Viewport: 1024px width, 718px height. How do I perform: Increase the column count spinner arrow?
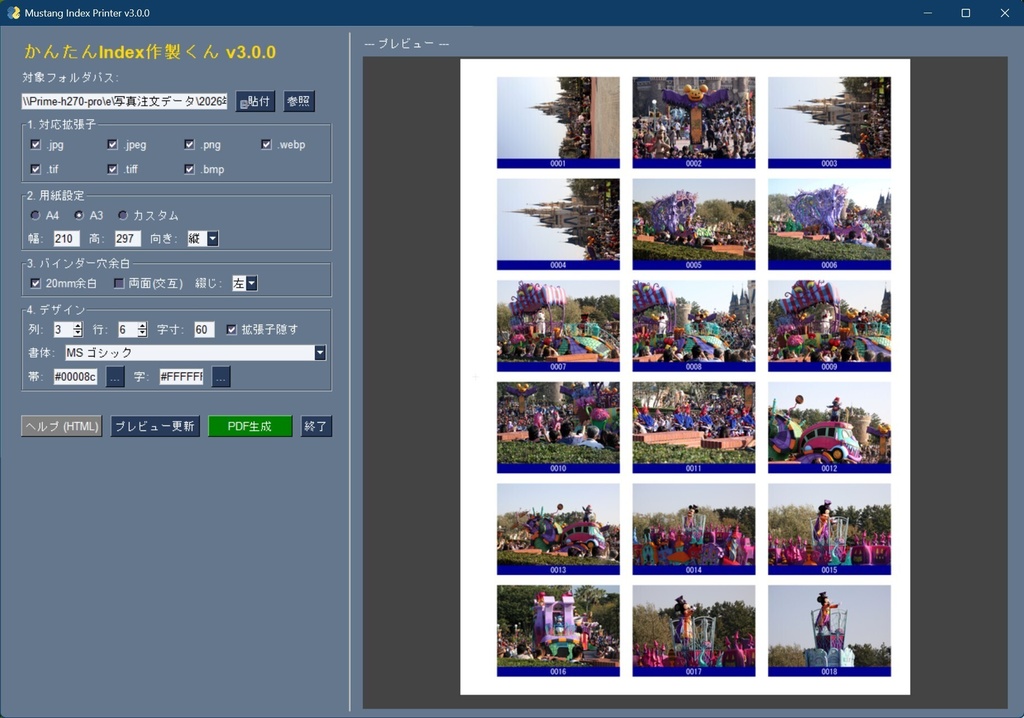[x=78, y=326]
